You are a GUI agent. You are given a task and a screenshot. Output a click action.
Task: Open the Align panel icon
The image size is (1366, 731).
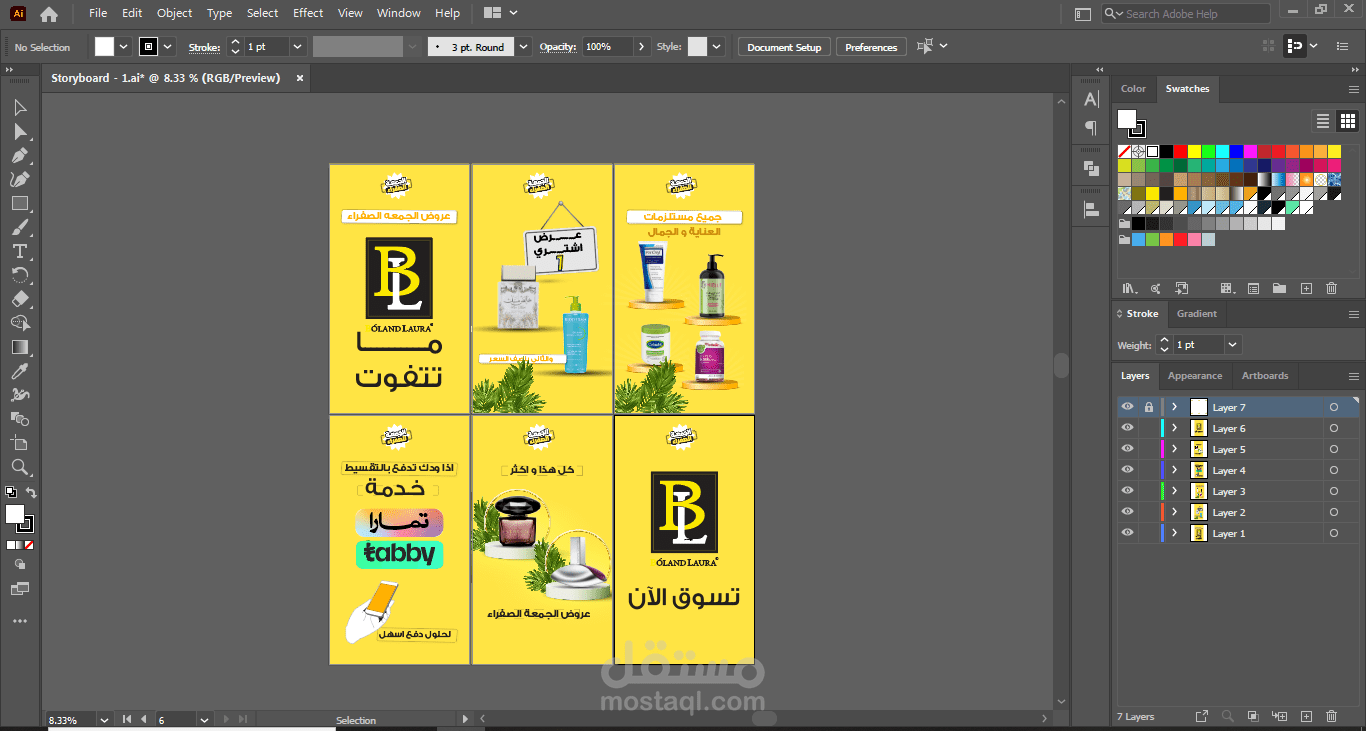click(x=1091, y=209)
